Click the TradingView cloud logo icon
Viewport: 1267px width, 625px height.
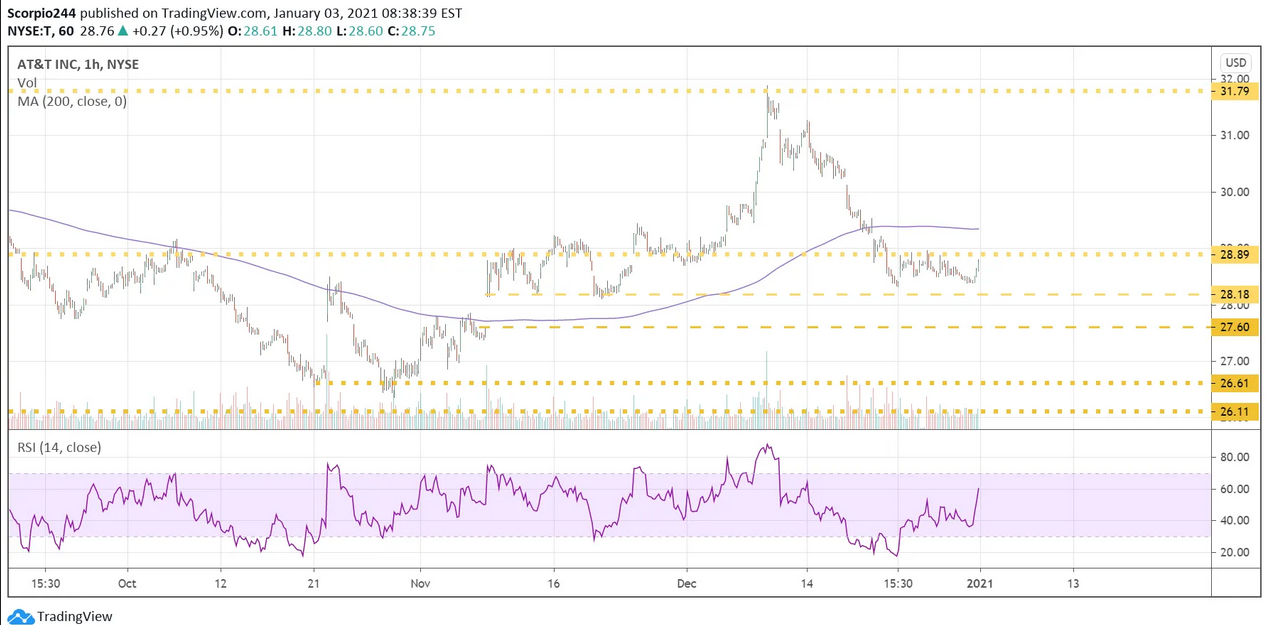[20, 616]
